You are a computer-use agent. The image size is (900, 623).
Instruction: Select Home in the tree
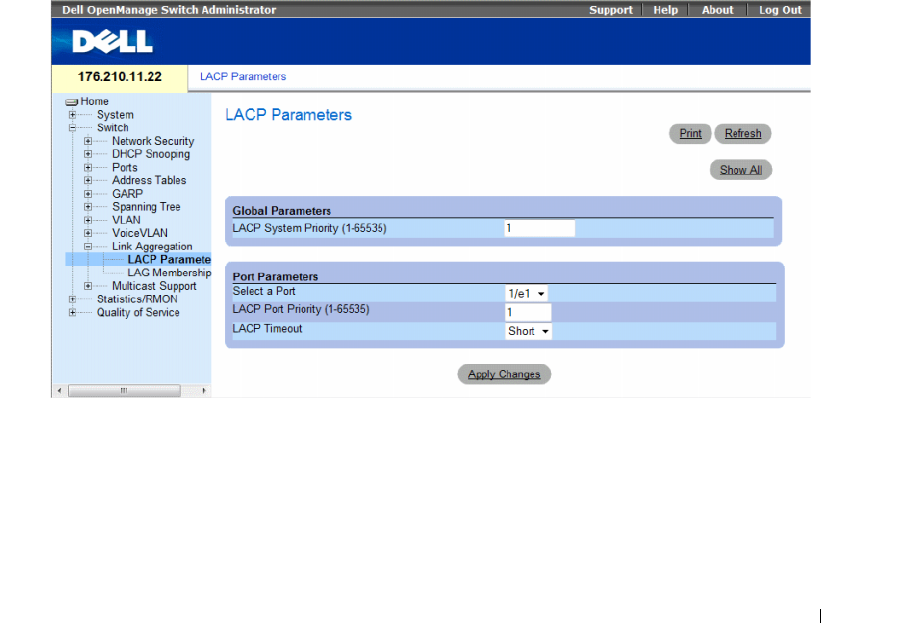pos(94,101)
